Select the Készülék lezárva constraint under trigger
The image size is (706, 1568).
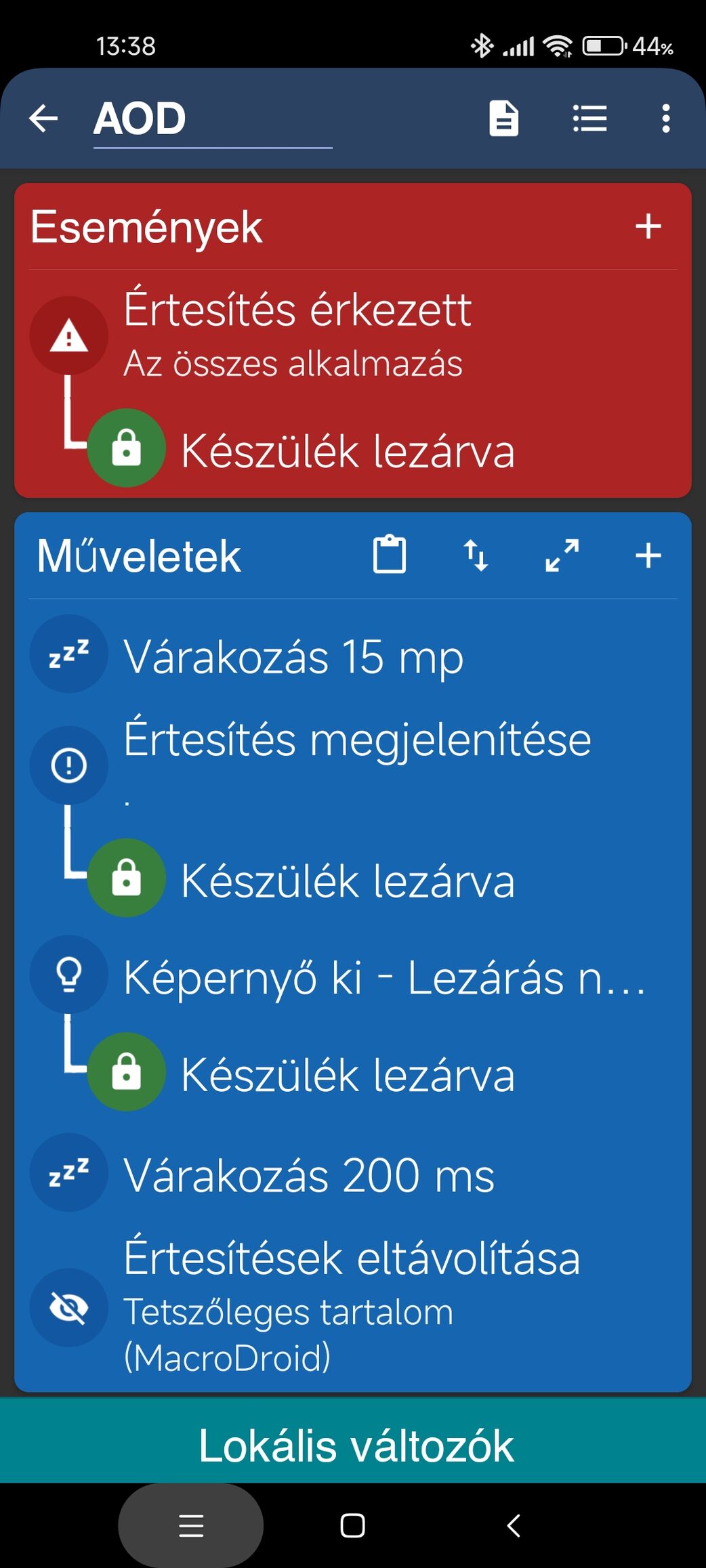[348, 449]
